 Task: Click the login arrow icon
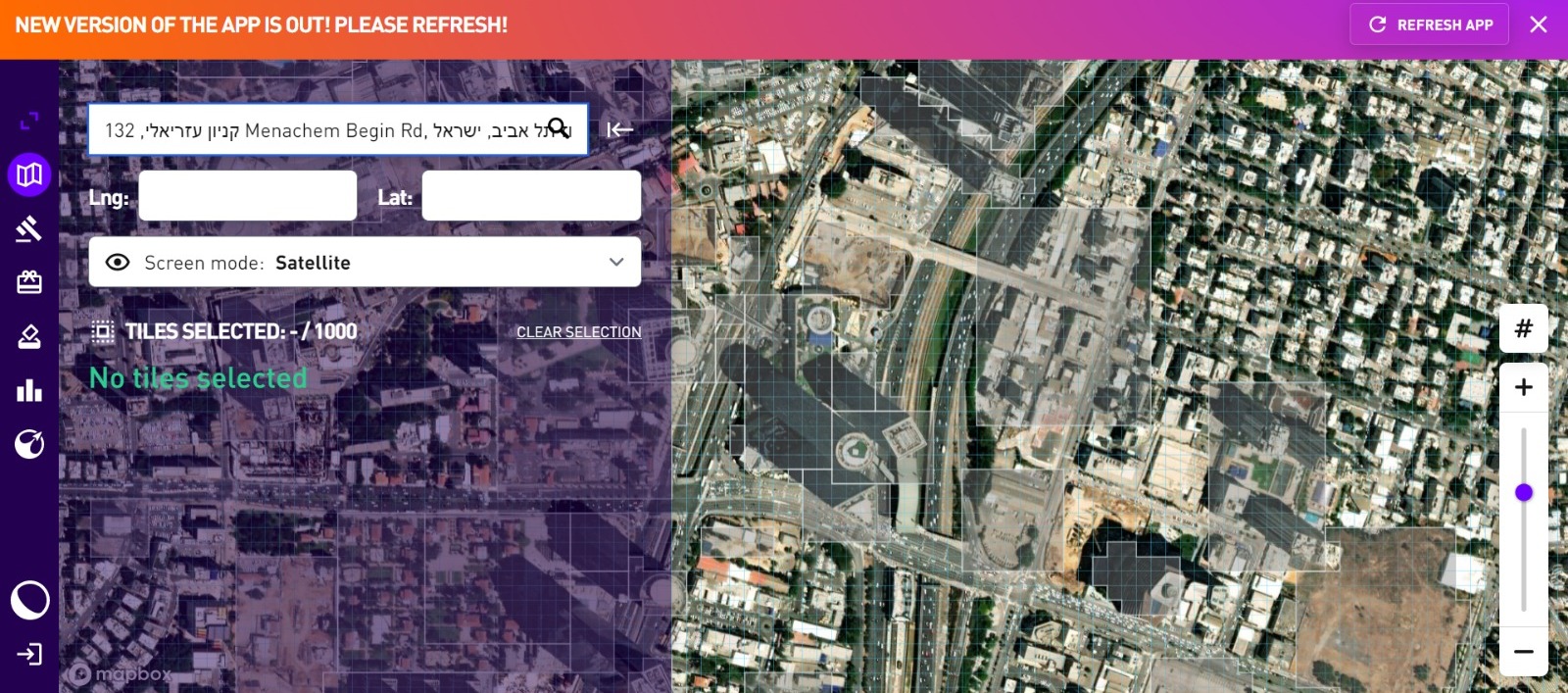(x=29, y=654)
